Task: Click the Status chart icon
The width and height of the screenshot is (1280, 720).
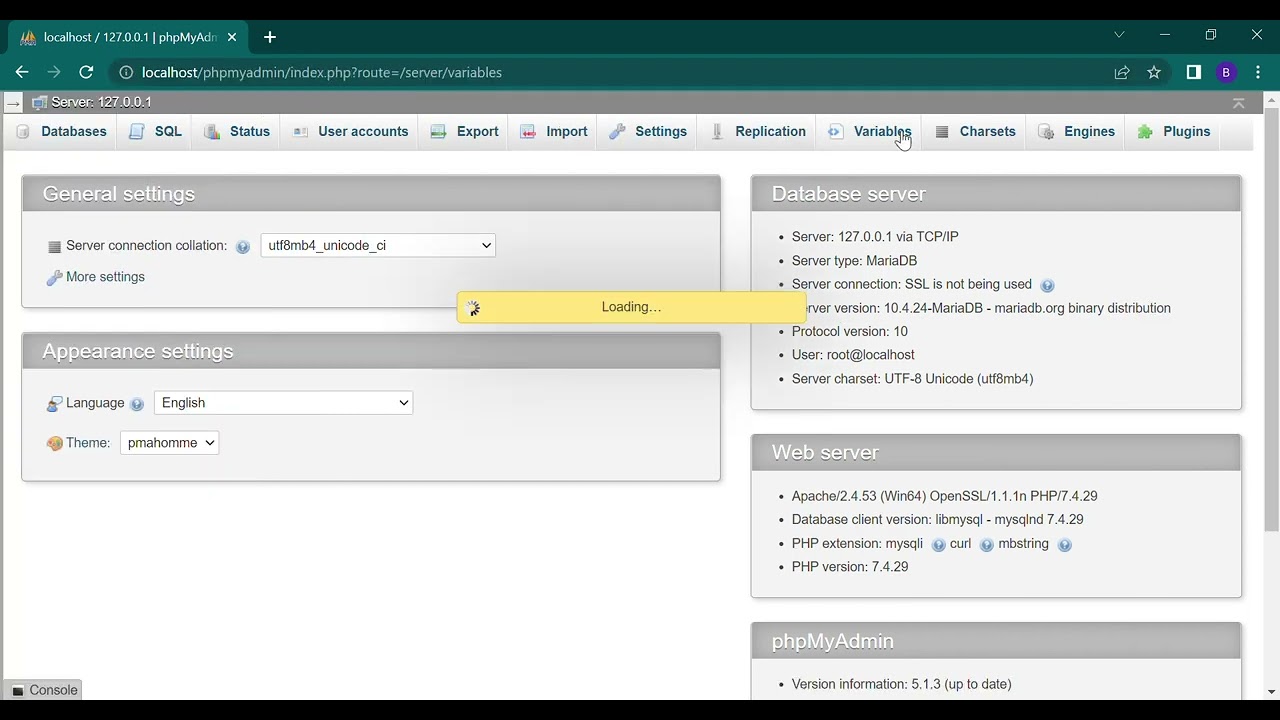Action: (x=212, y=132)
